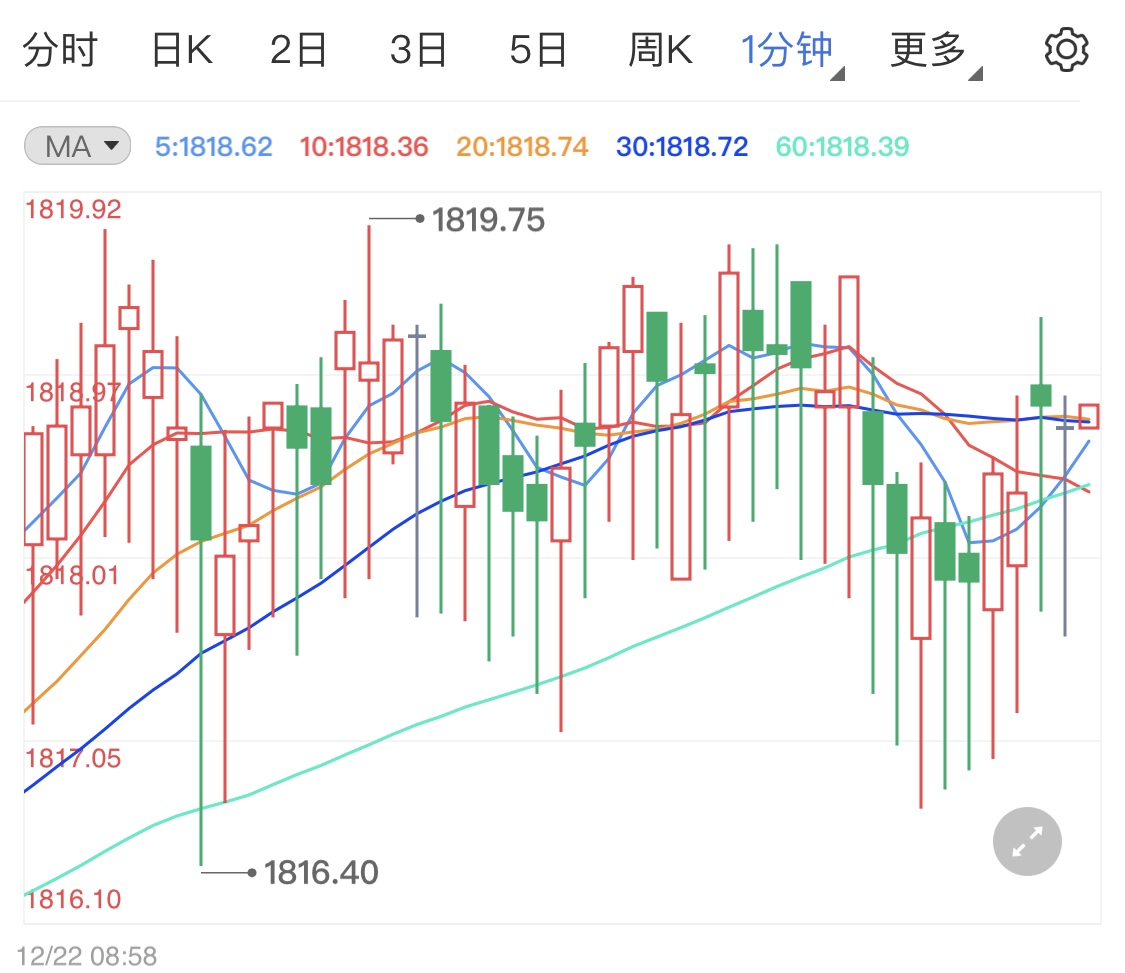Viewport: 1125px width, 973px height.
Task: Click the high price label 1819.75
Action: 488,220
